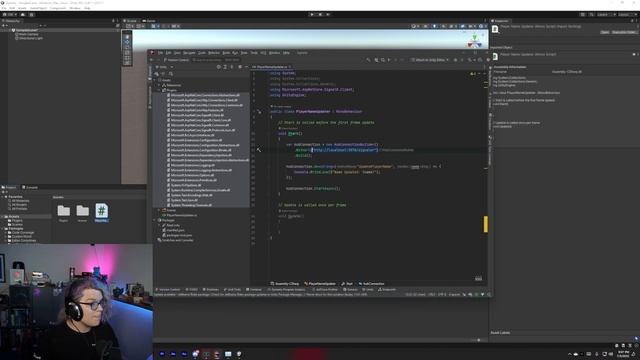This screenshot has width=640, height=360.
Task: Select Scratches and Consoles in Rider explorer
Action: pyautogui.click(x=176, y=240)
